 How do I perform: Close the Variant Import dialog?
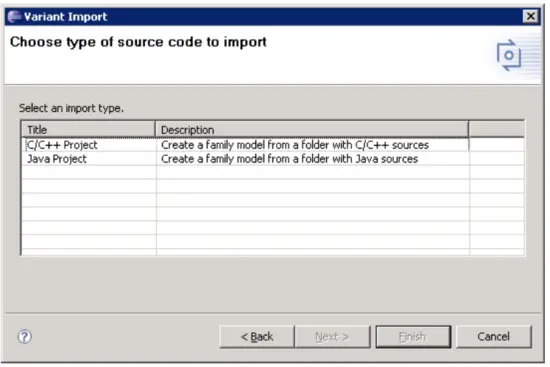530,16
